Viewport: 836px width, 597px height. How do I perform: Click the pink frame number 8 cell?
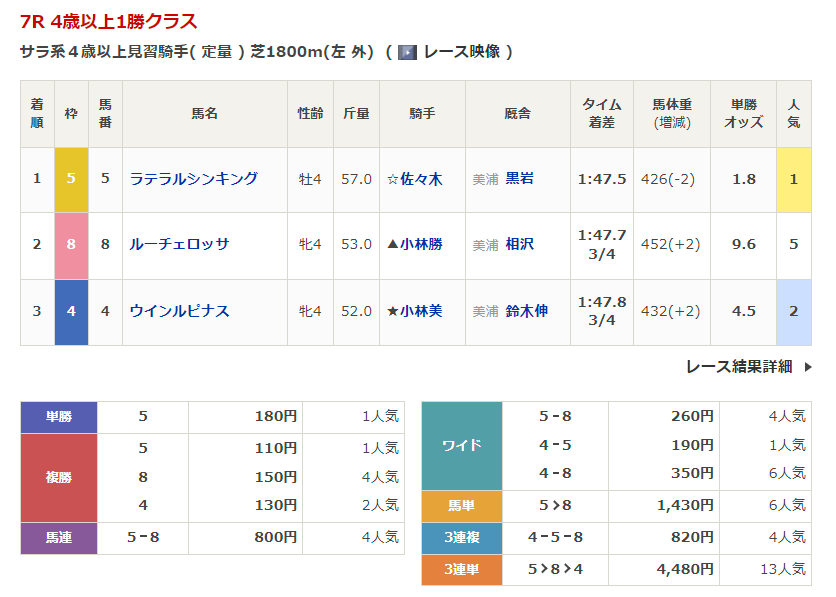(71, 245)
